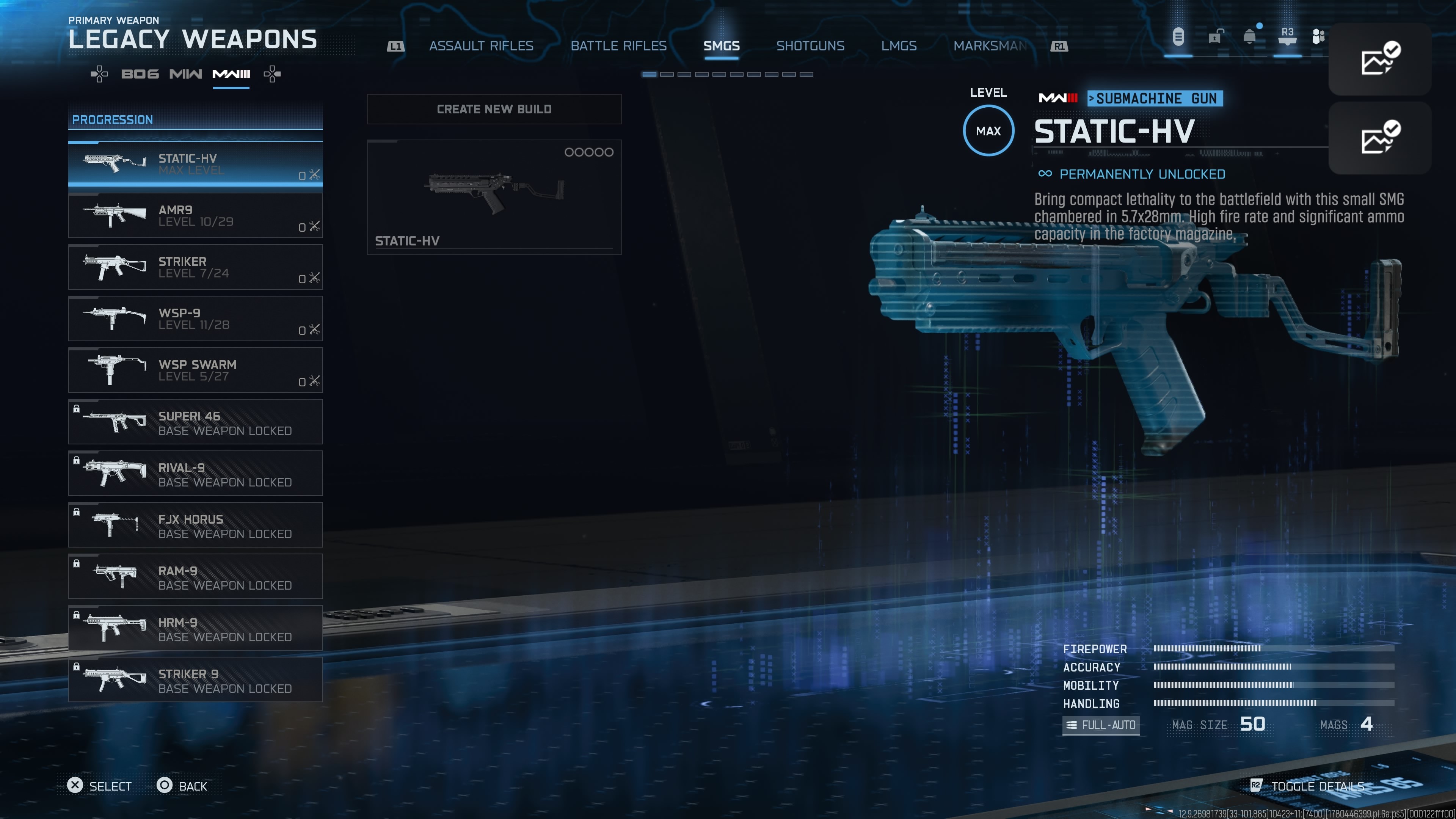The width and height of the screenshot is (1456, 819).
Task: Select the locked Striker 9 weapon row
Action: tap(196, 680)
